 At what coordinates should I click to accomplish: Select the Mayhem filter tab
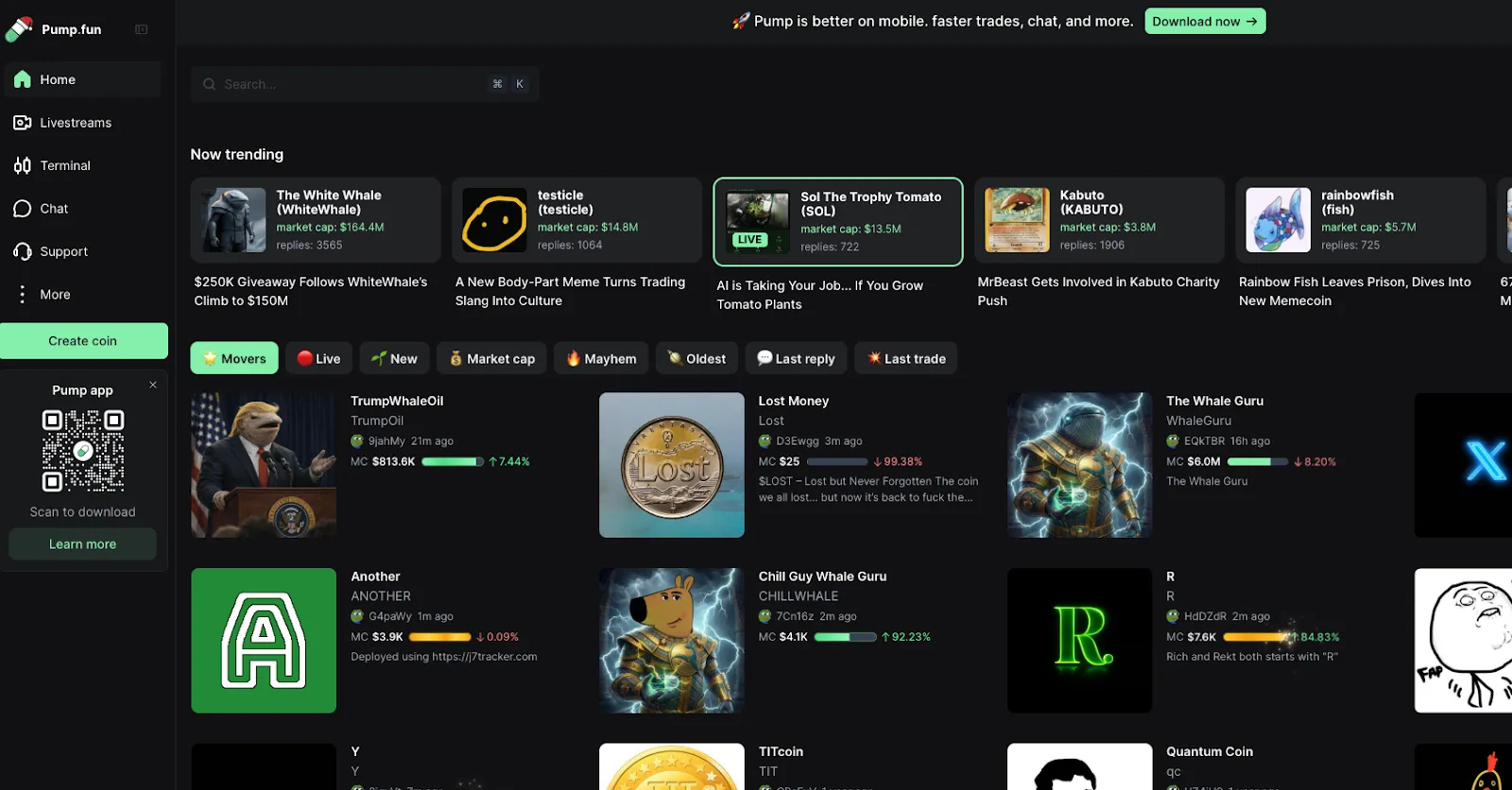[x=601, y=358]
